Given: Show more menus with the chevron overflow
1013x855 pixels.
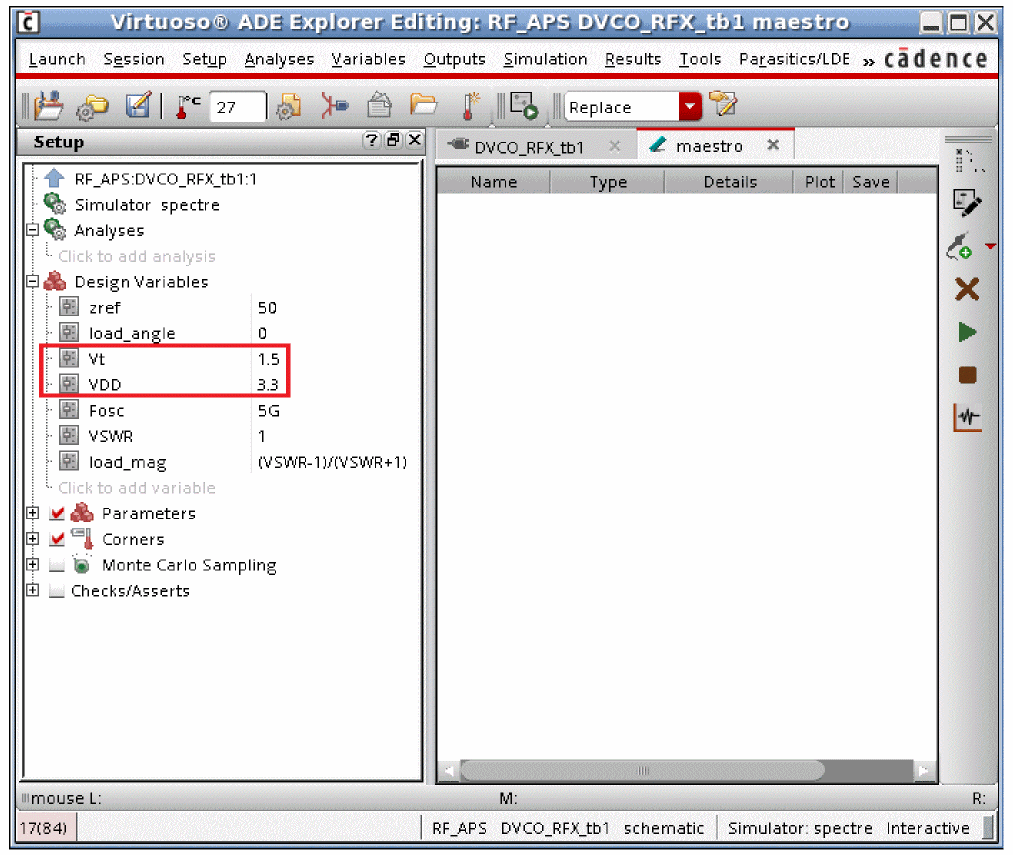Looking at the screenshot, I should pos(869,61).
